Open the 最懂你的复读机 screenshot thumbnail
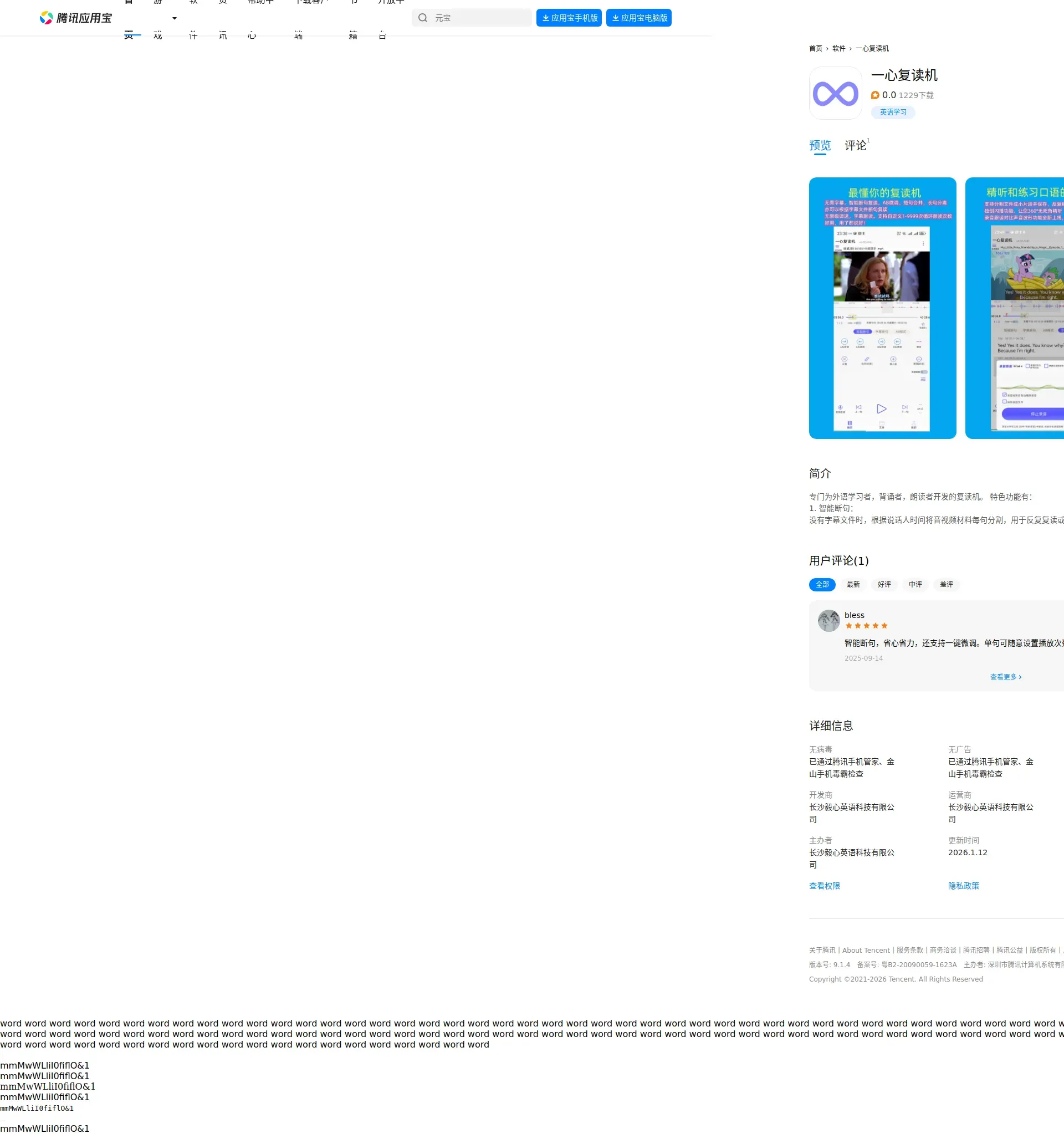This screenshot has width=1064, height=1134. pos(882,308)
